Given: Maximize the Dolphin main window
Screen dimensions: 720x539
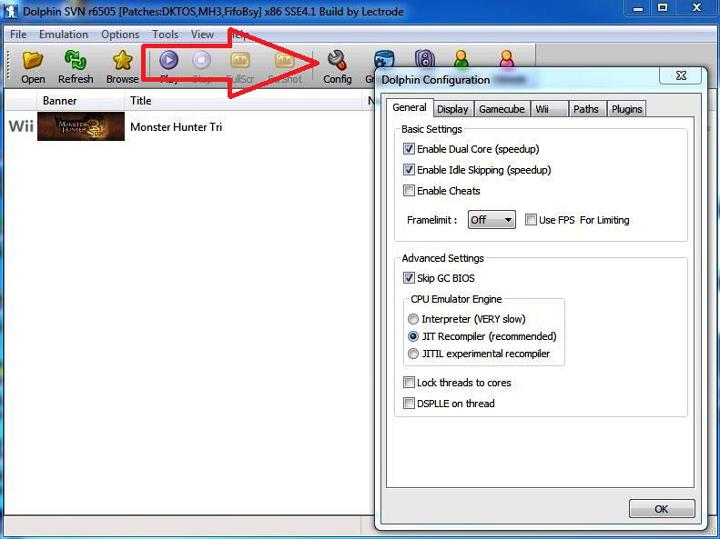Looking at the screenshot, I should (x=662, y=8).
